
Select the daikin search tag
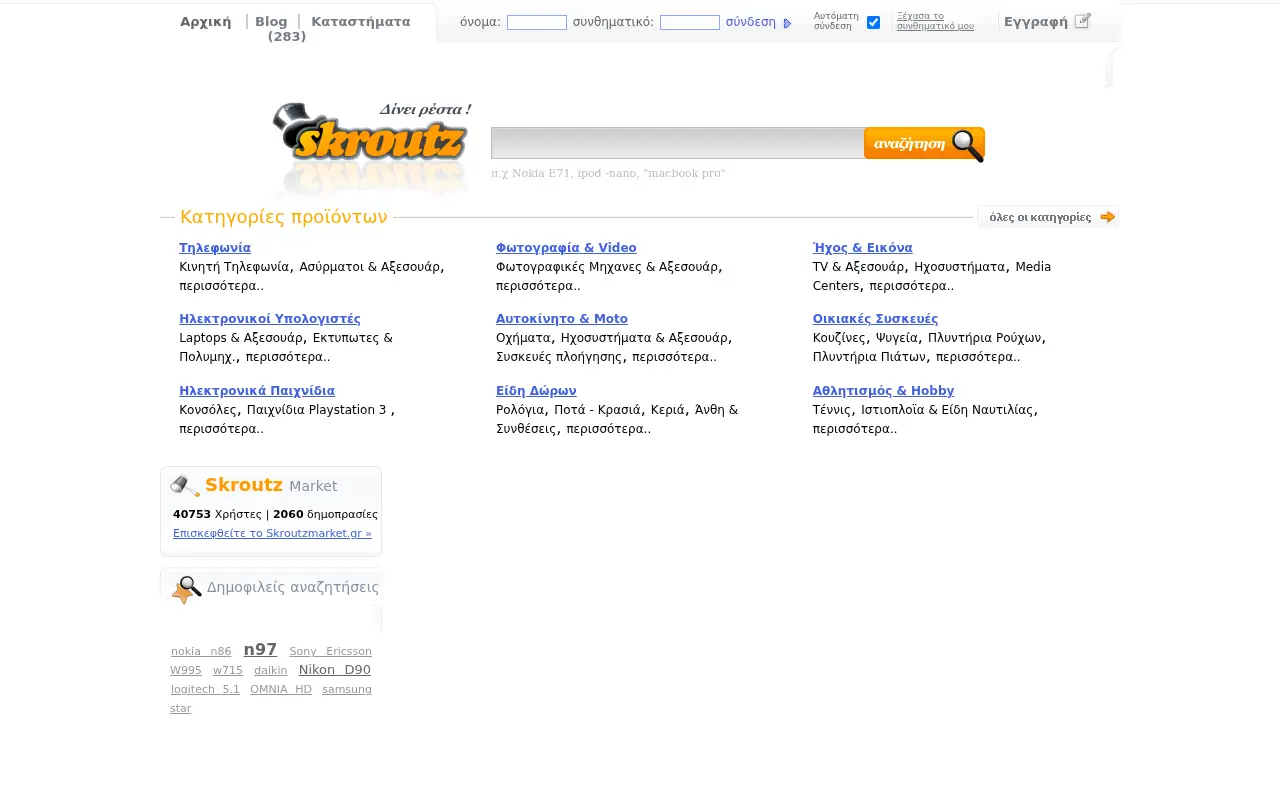point(271,670)
